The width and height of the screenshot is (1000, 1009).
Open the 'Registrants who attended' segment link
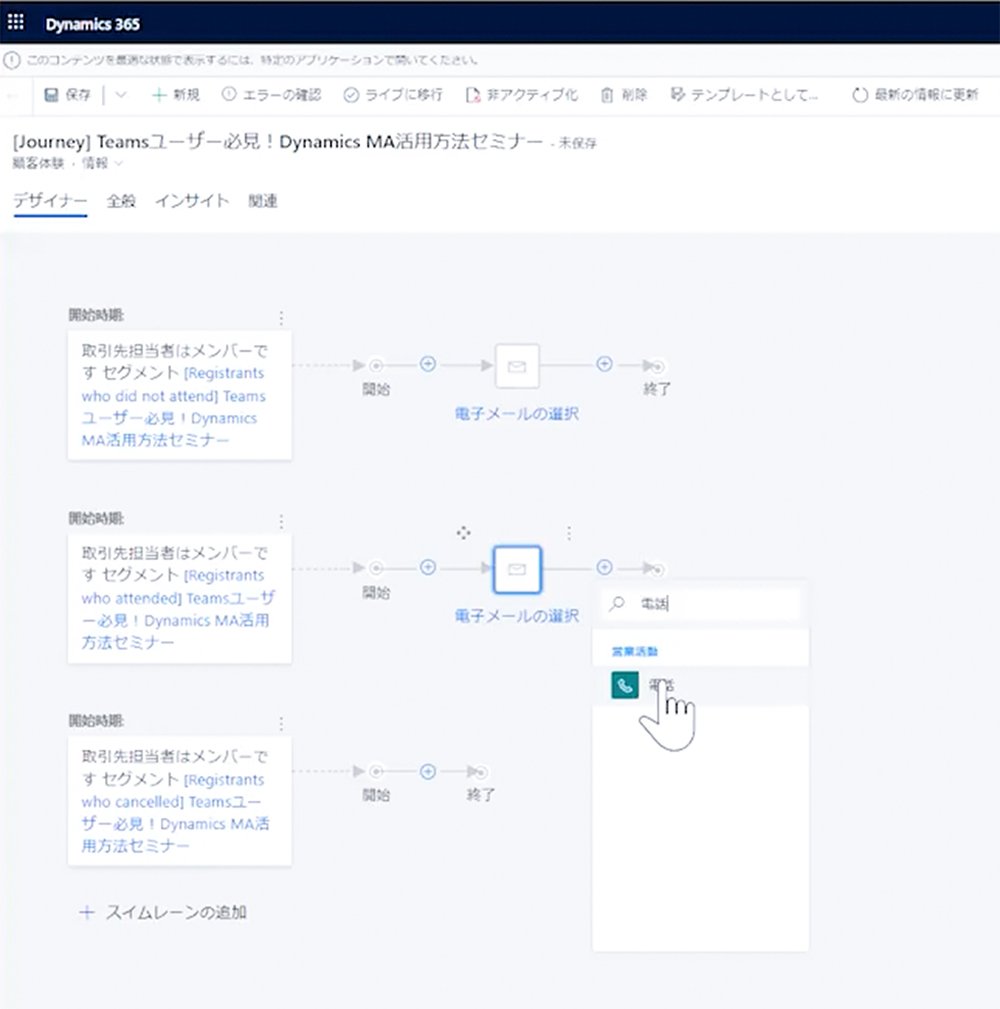click(178, 609)
